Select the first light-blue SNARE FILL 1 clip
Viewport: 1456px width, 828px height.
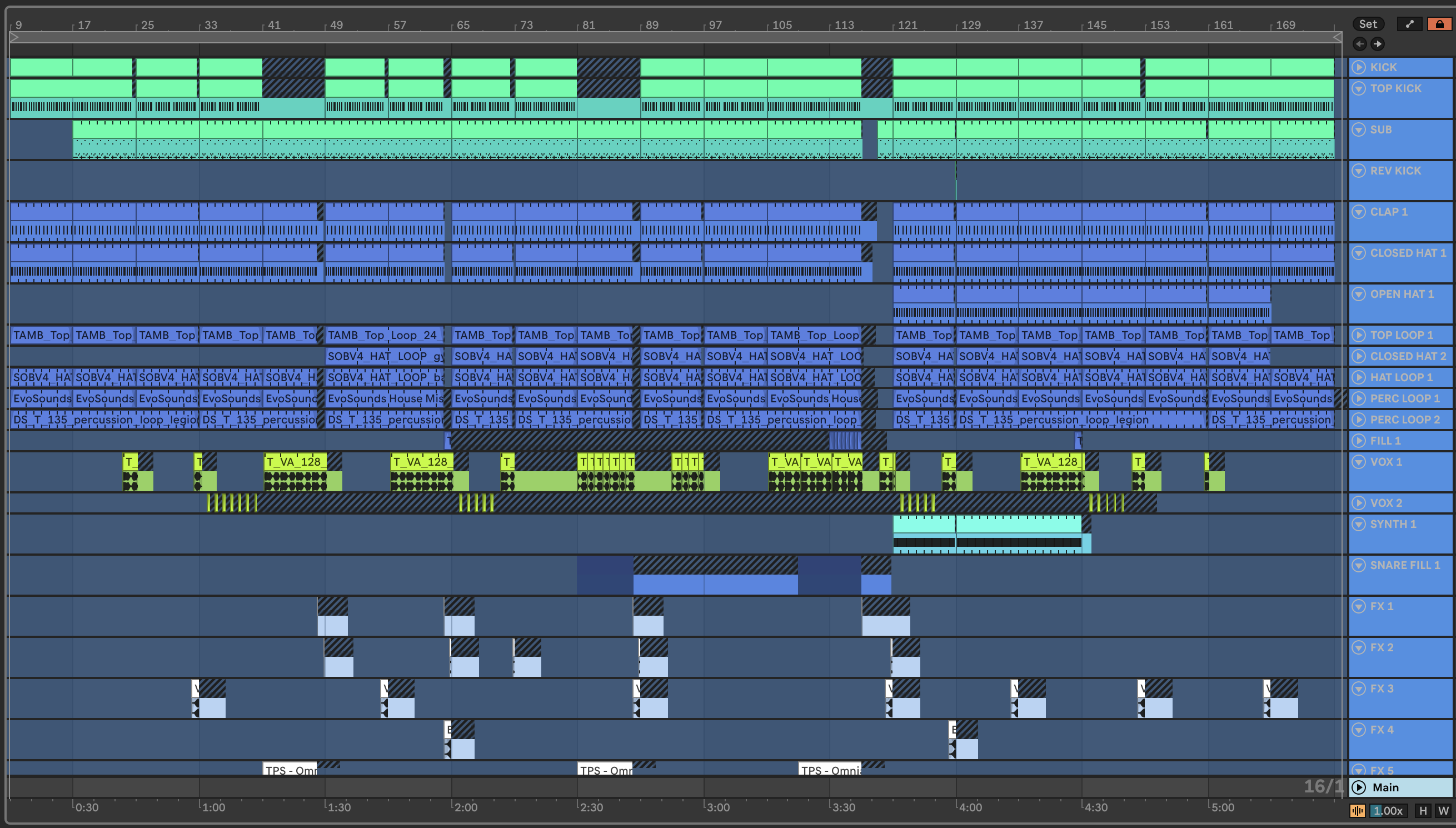pyautogui.click(x=715, y=585)
